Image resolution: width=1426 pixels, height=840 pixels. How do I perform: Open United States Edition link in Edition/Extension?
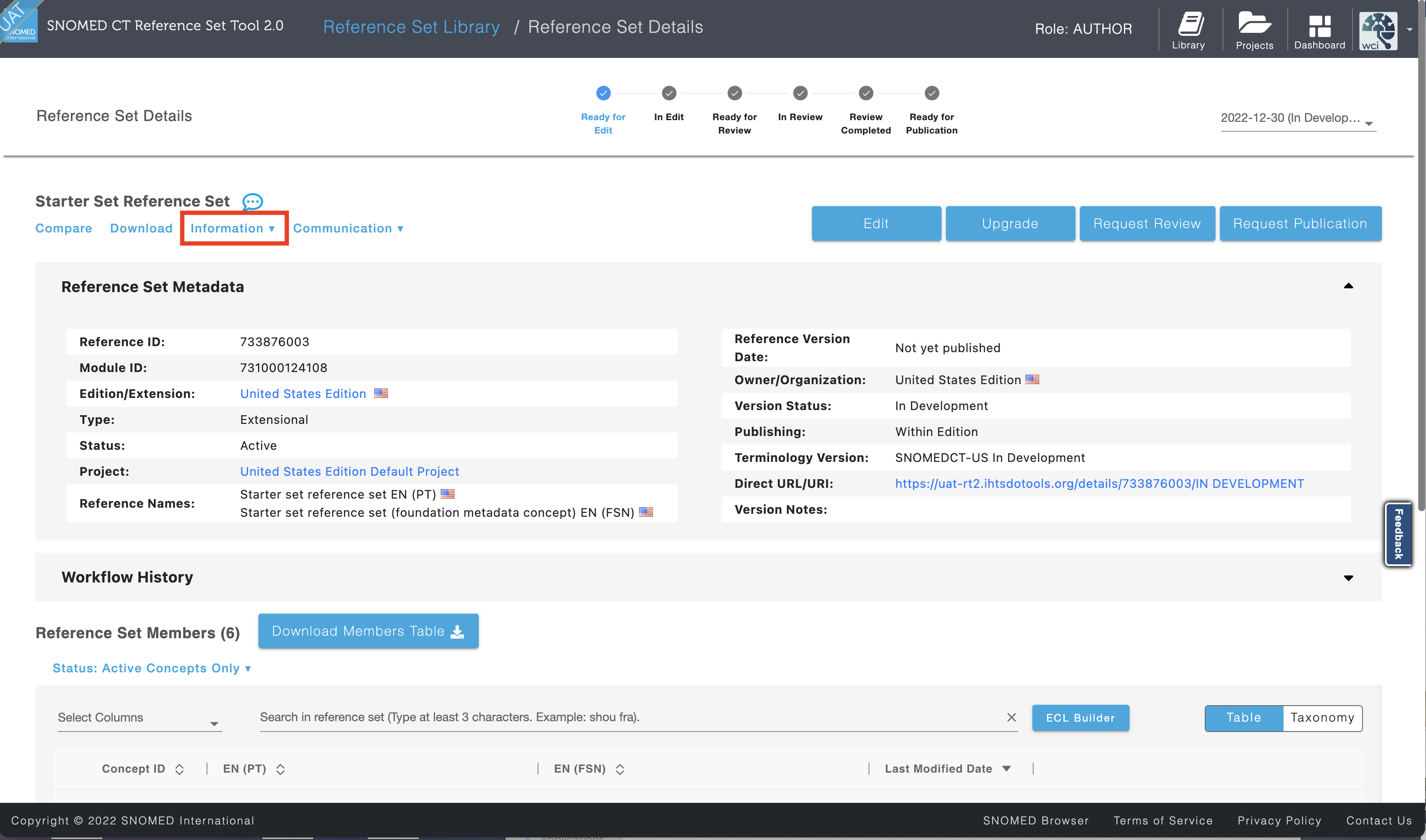[303, 393]
